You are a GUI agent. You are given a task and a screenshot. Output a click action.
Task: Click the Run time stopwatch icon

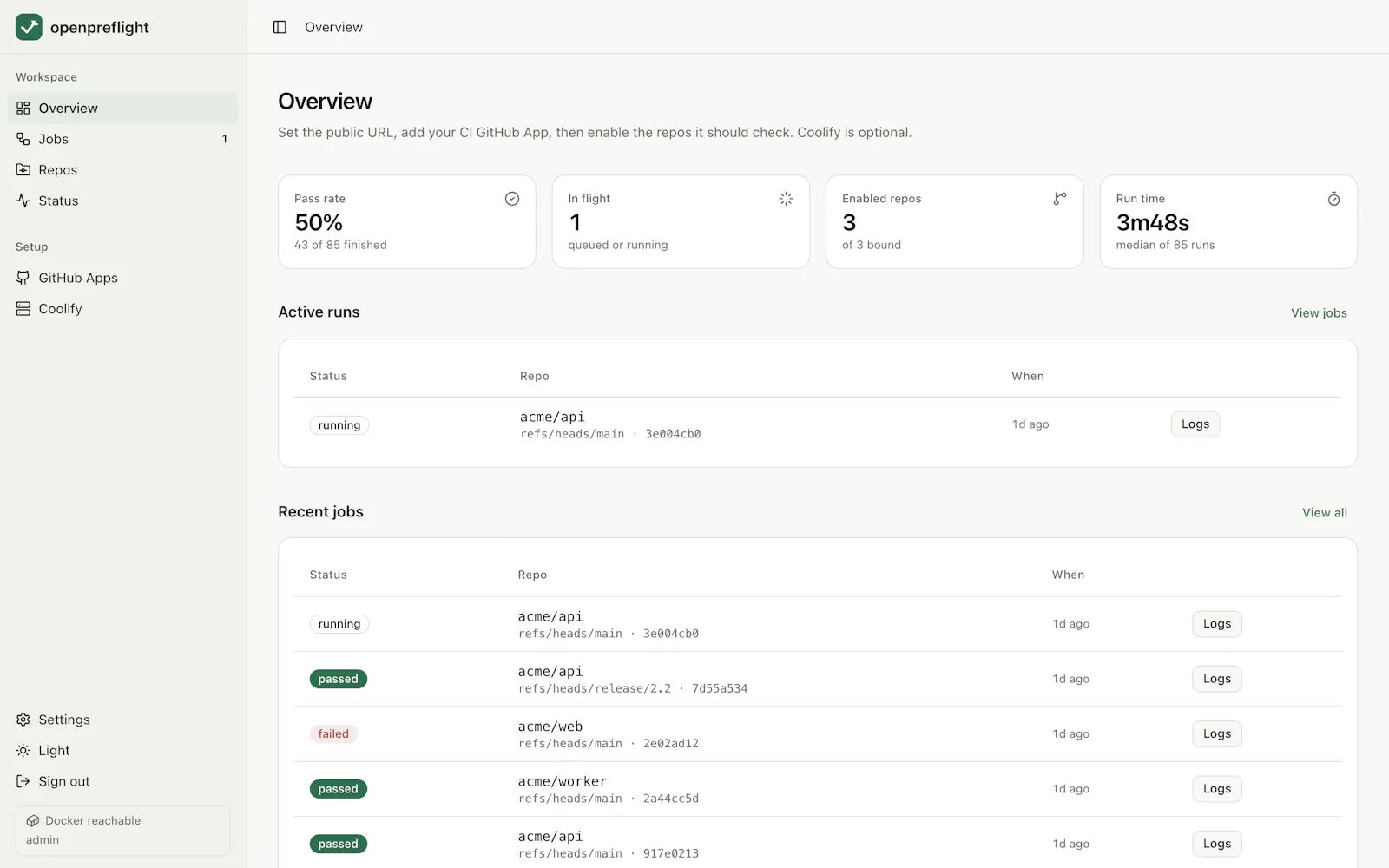1333,199
